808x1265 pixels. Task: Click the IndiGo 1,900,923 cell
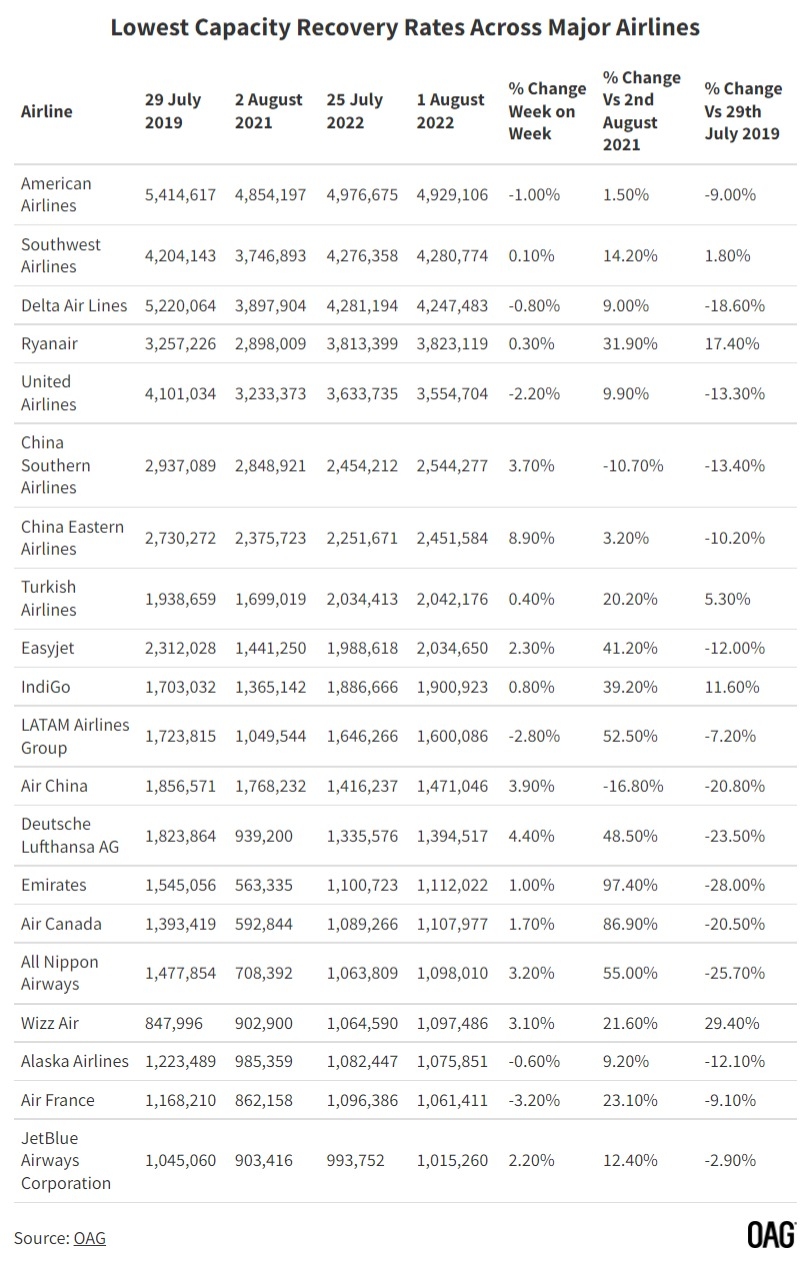(453, 687)
